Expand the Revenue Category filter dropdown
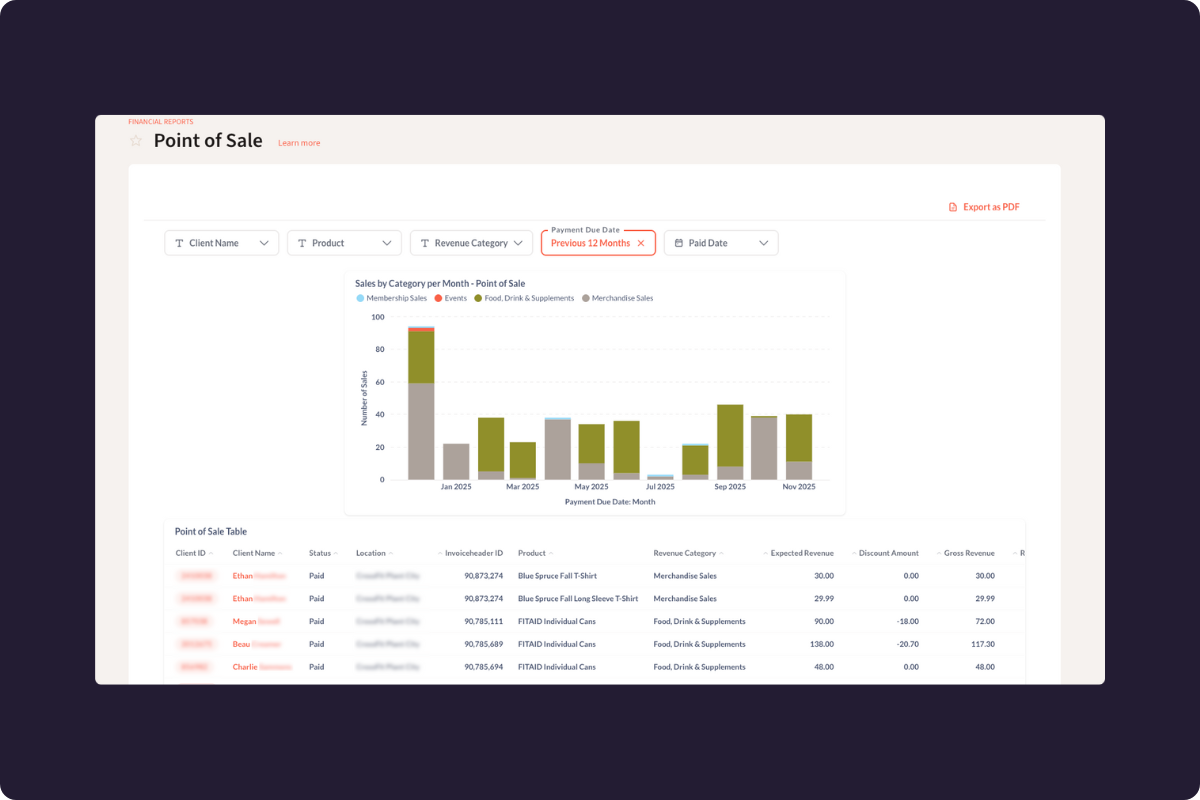1200x800 pixels. click(518, 243)
